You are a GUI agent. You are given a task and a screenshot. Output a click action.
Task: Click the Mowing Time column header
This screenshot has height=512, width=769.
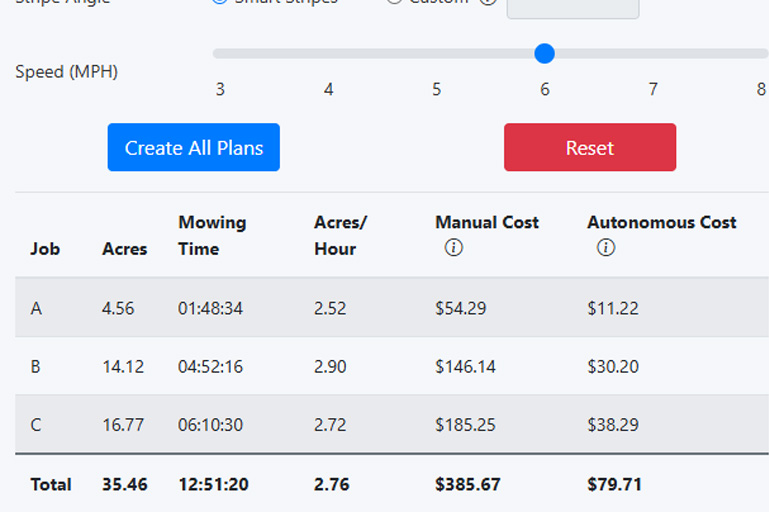click(x=212, y=235)
